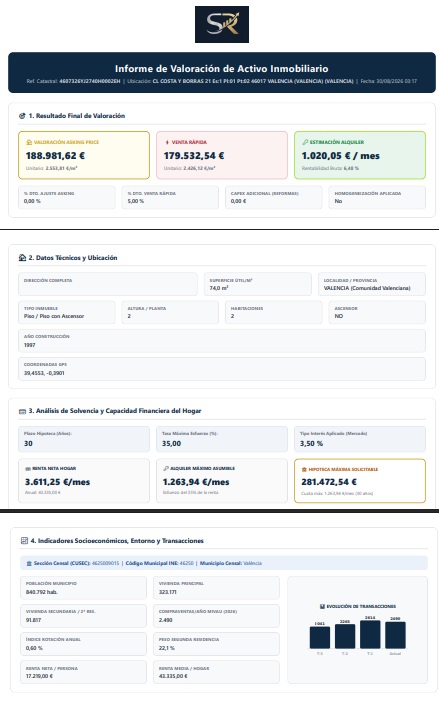Click the % Dto. Venta Rápida value 5,00 %

click(136, 201)
